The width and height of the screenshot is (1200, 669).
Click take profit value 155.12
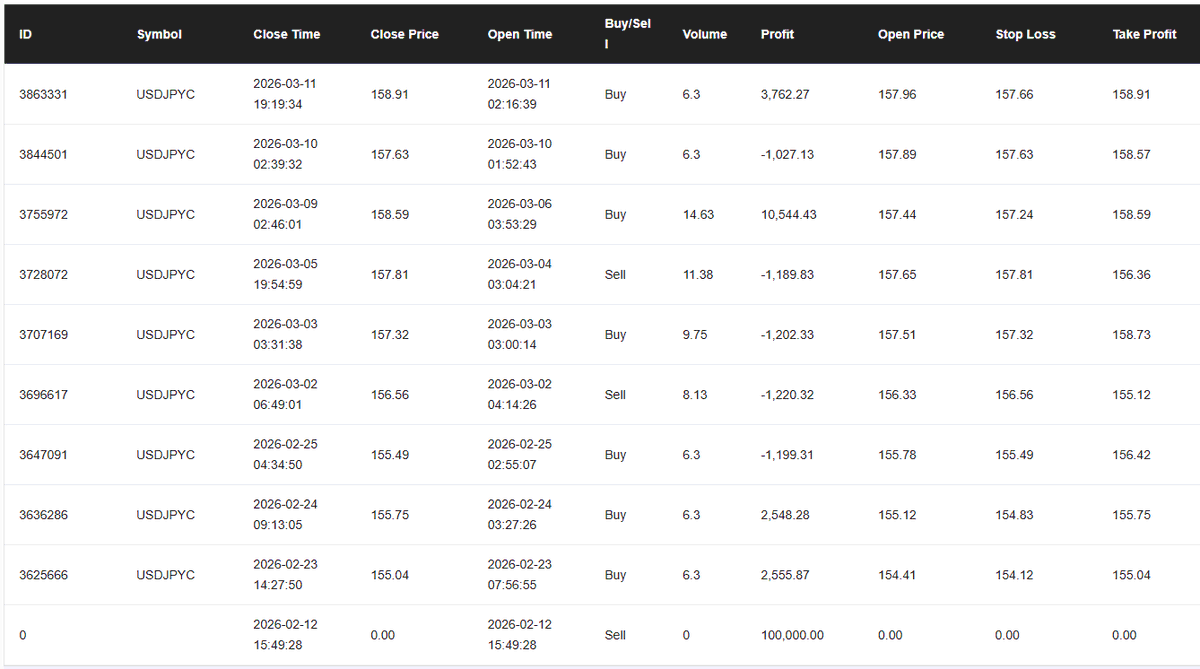point(1131,394)
